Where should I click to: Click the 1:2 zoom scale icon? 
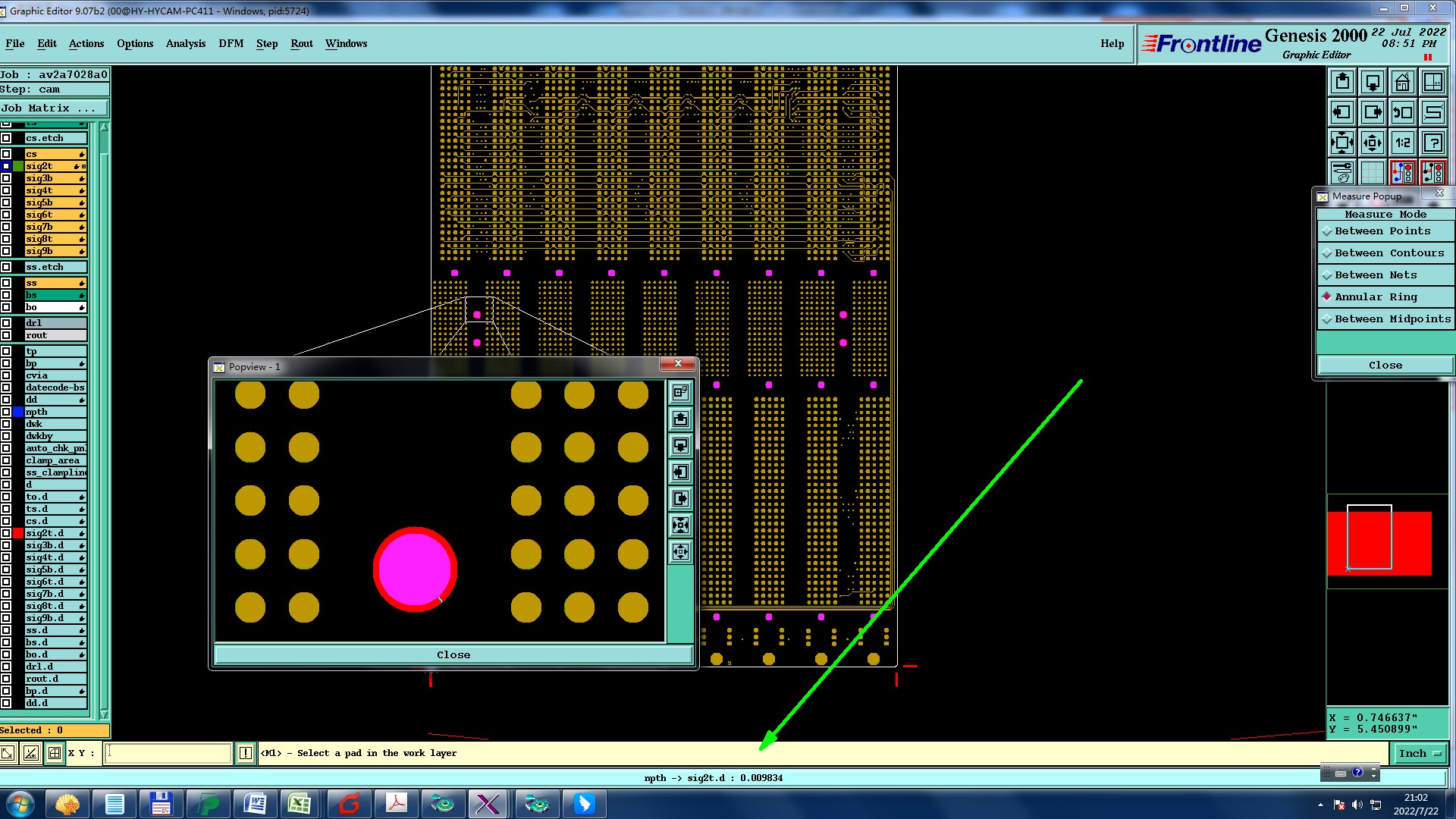(1402, 143)
